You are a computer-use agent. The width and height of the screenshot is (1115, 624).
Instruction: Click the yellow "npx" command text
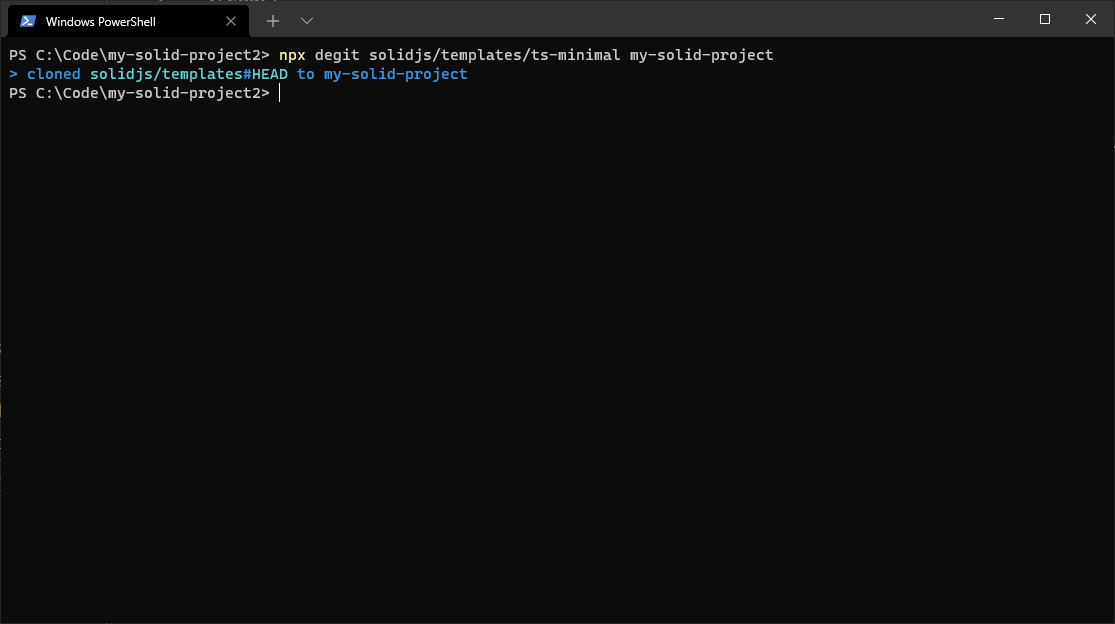[x=290, y=54]
